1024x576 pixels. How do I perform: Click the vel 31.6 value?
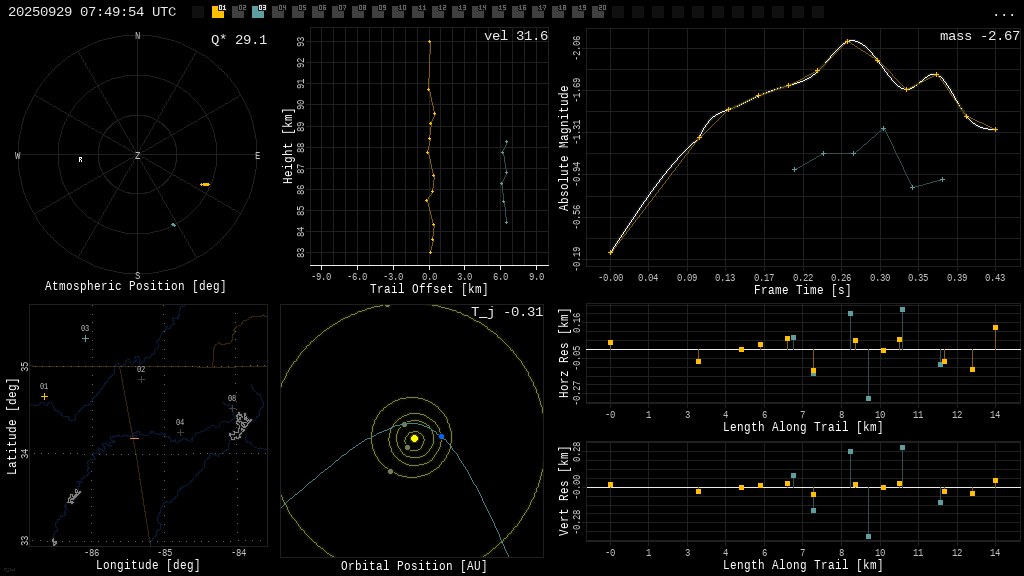click(516, 36)
